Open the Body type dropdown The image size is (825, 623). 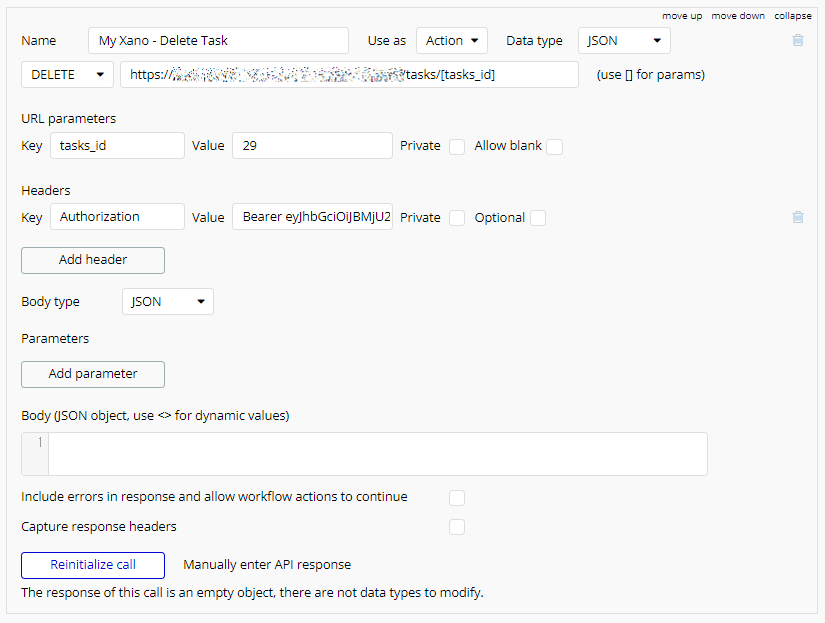(x=167, y=302)
